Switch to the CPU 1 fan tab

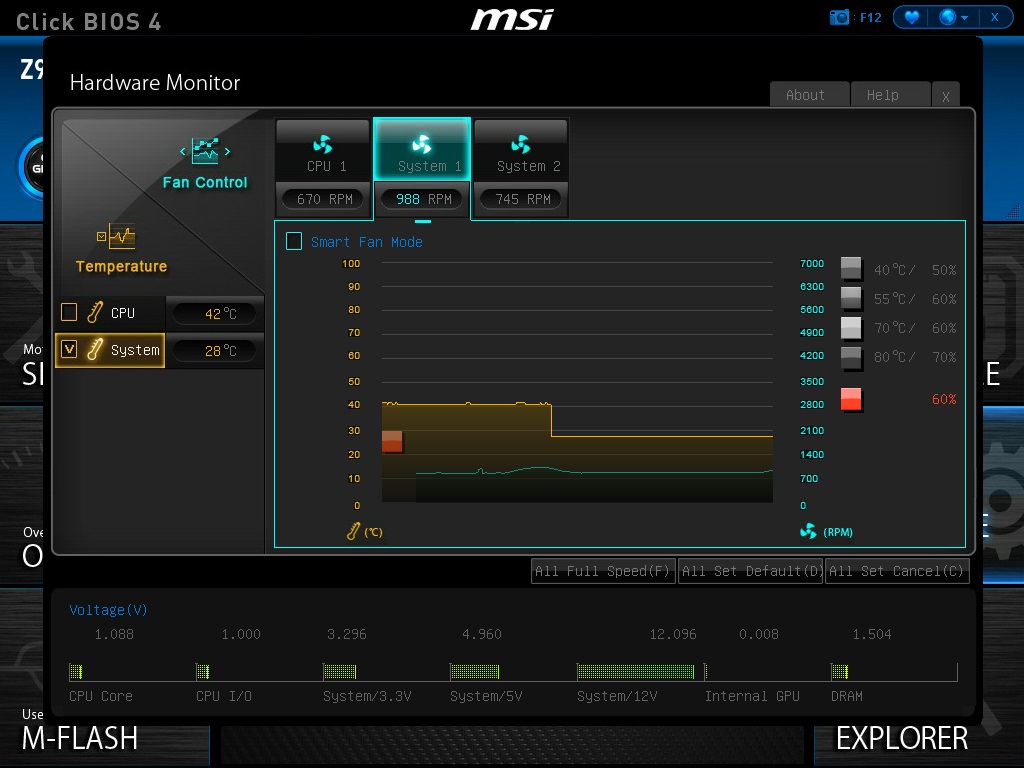(x=323, y=151)
